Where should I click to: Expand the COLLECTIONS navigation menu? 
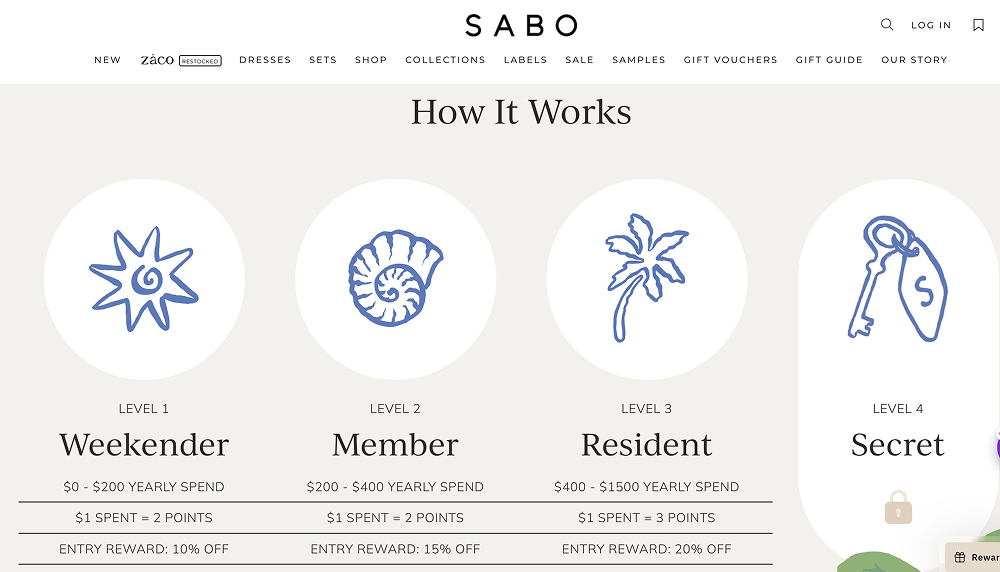445,60
